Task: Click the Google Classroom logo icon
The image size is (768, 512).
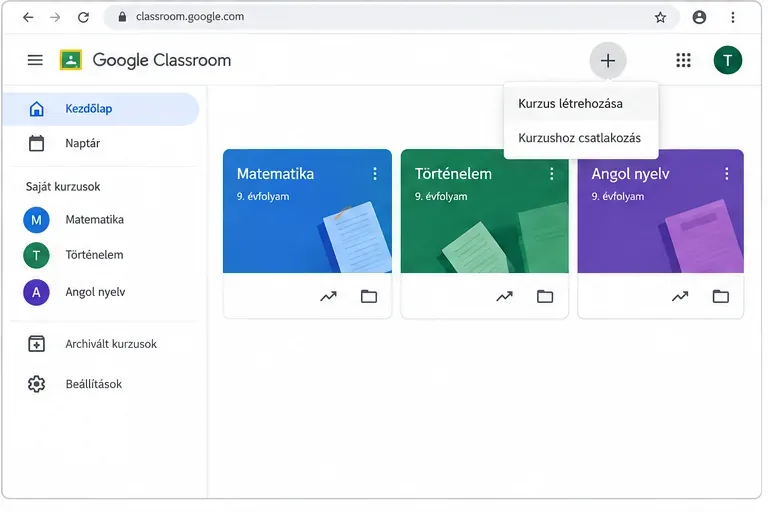Action: click(71, 60)
